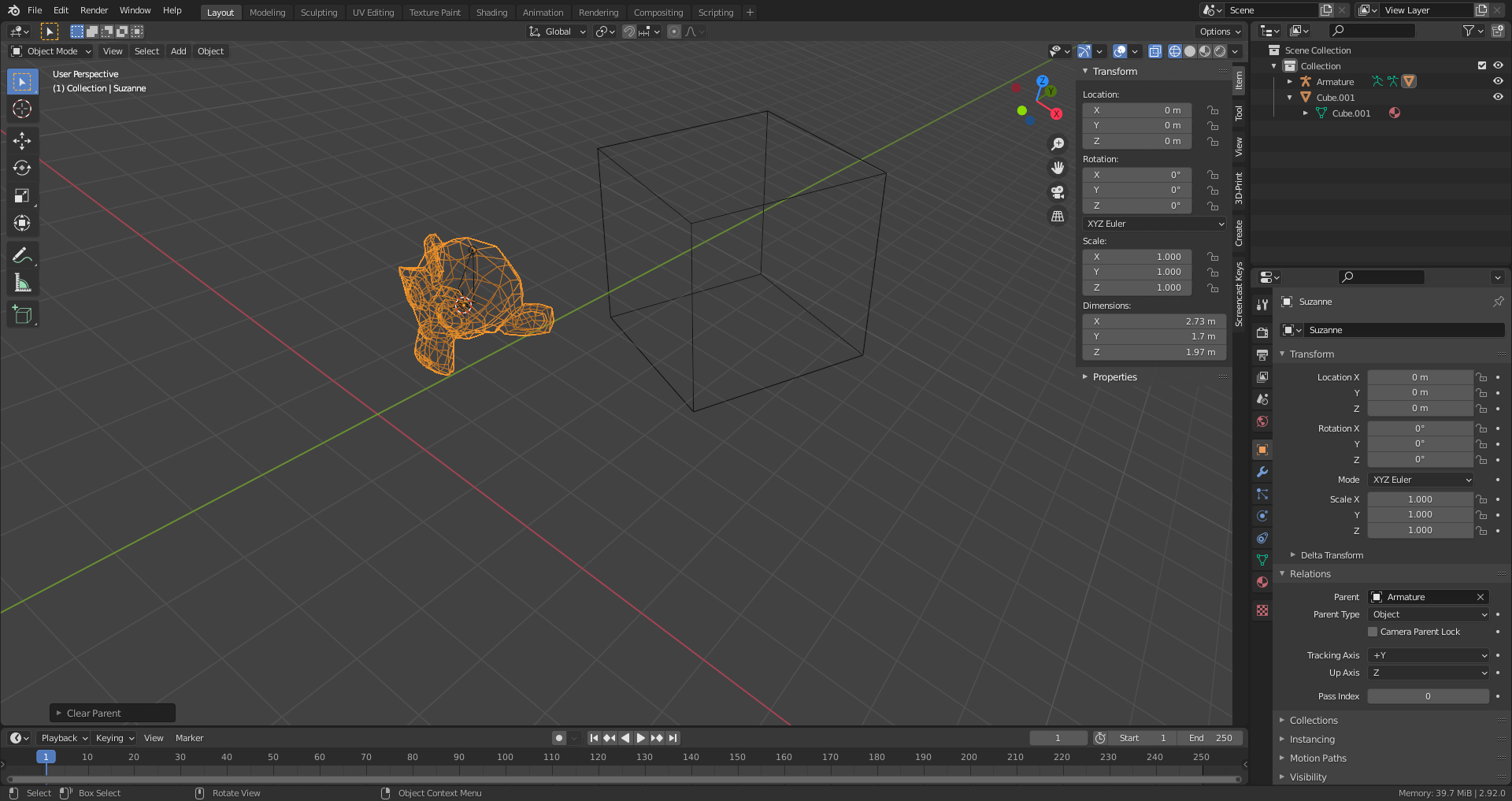1512x801 pixels.
Task: Activate the Rotate tool
Action: pos(22,169)
